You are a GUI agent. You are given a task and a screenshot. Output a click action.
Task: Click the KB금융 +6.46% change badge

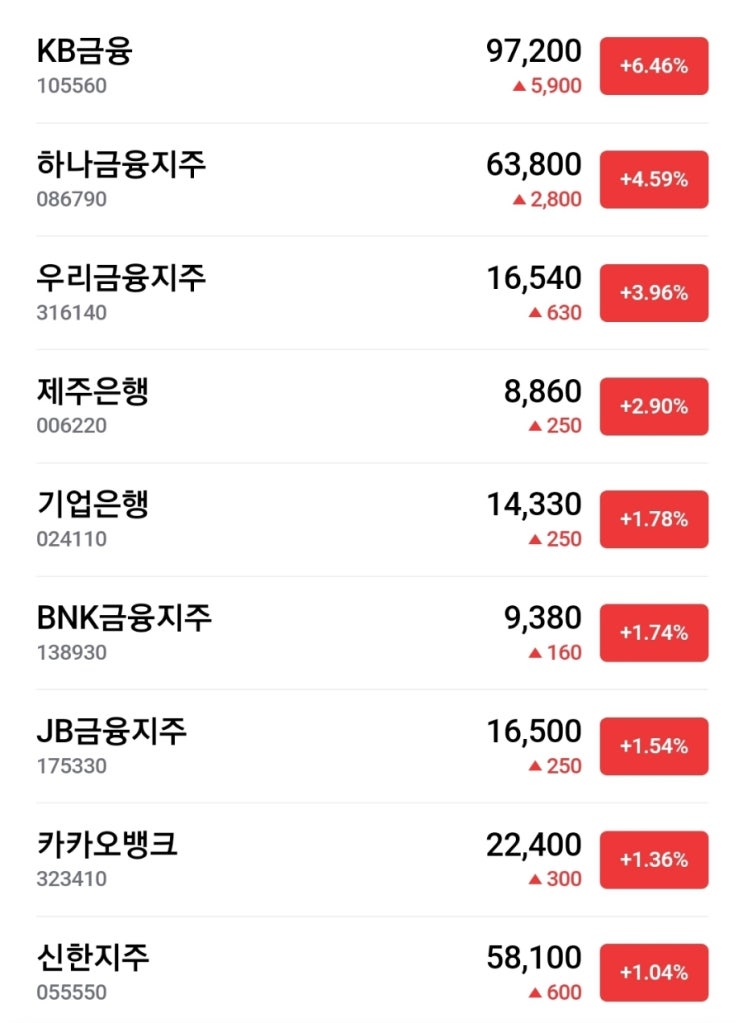pyautogui.click(x=653, y=66)
